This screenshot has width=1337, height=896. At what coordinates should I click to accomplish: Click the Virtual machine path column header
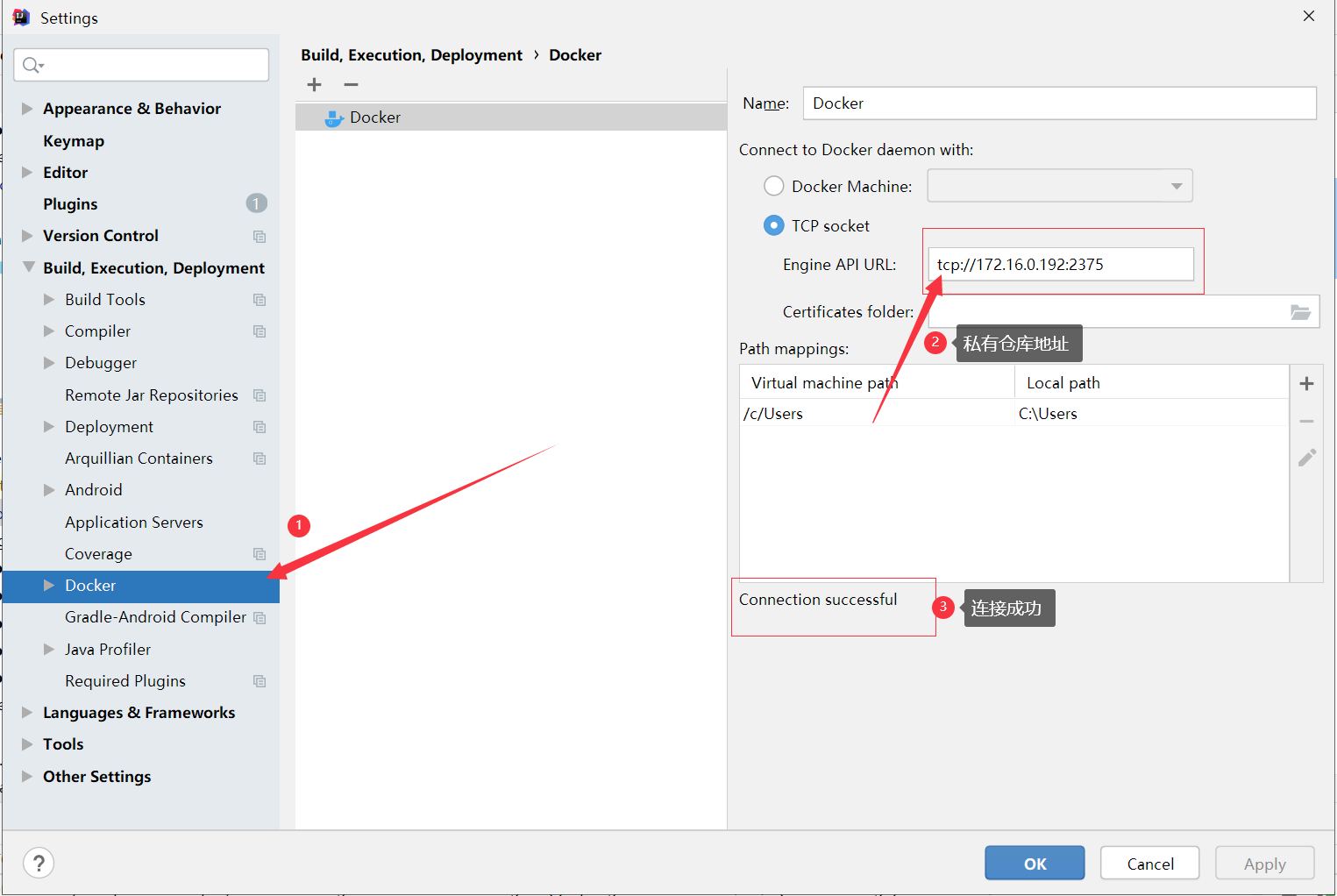click(x=877, y=383)
